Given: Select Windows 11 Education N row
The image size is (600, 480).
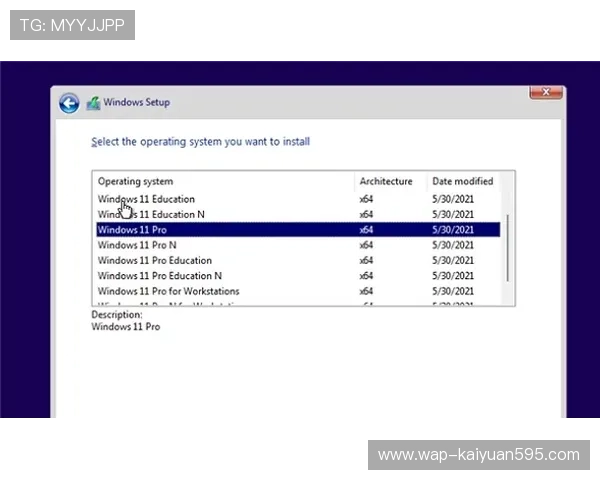Looking at the screenshot, I should 298,214.
